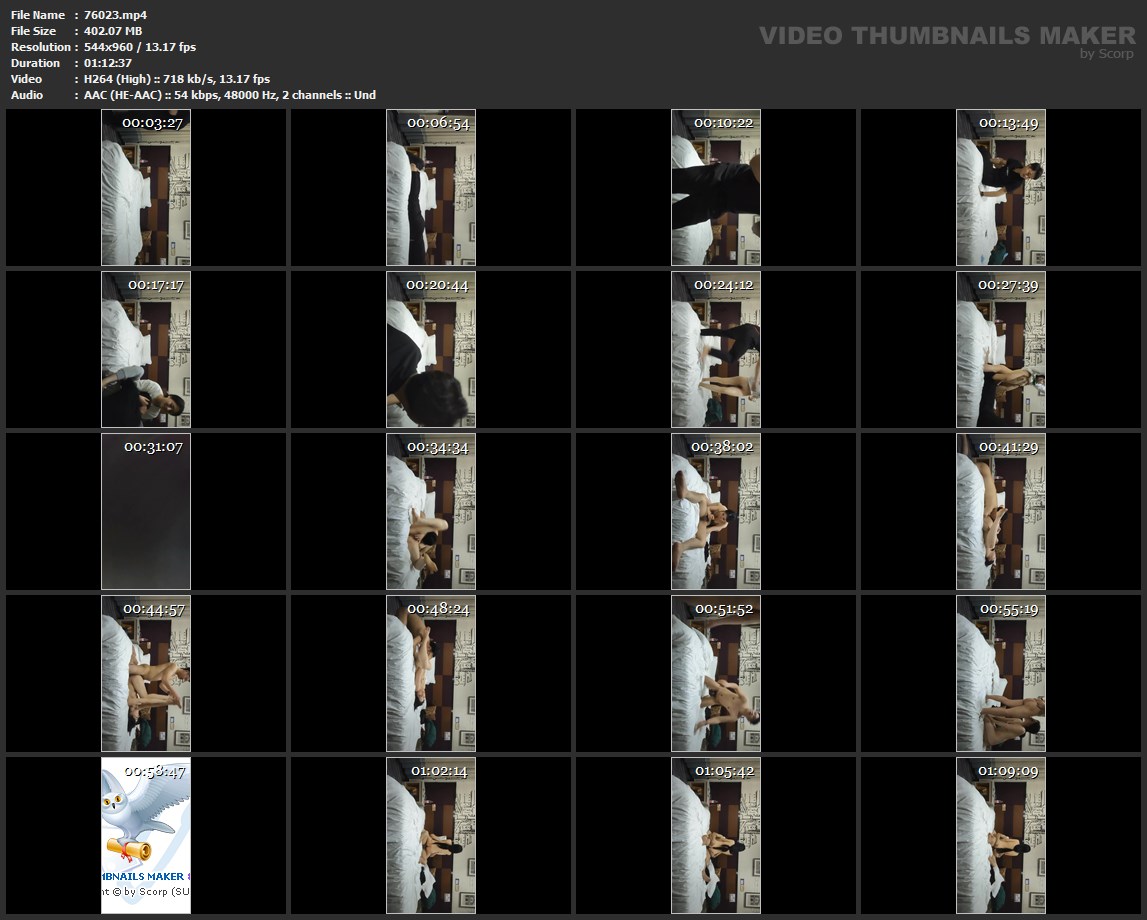Select the H264 video codec info line
The image size is (1147, 920).
tap(177, 79)
